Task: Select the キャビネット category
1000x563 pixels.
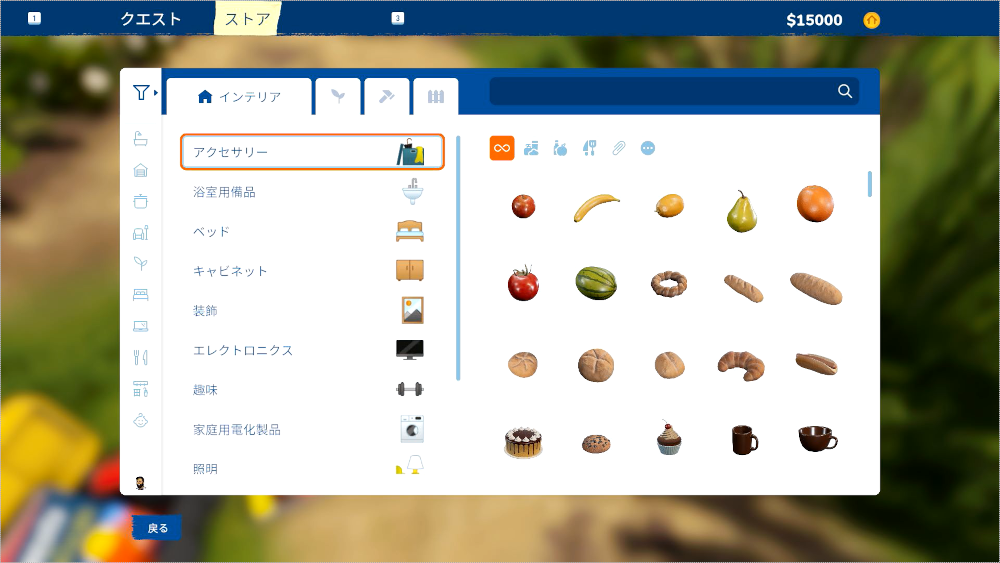Action: point(312,271)
